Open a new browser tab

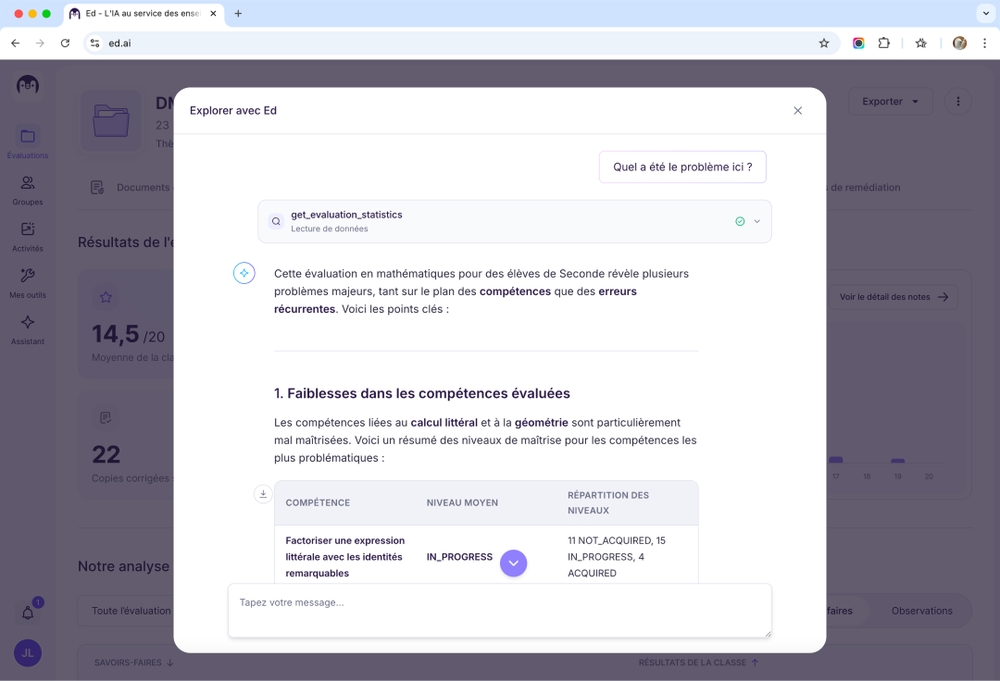click(x=238, y=13)
